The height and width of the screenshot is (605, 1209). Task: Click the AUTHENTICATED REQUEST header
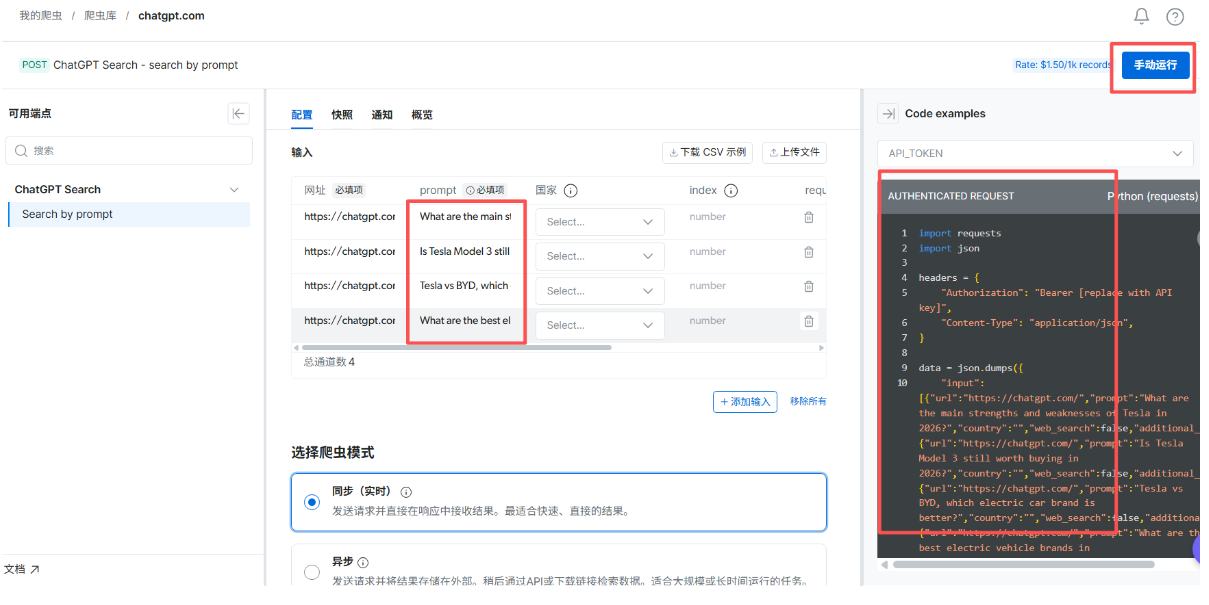pyautogui.click(x=951, y=196)
